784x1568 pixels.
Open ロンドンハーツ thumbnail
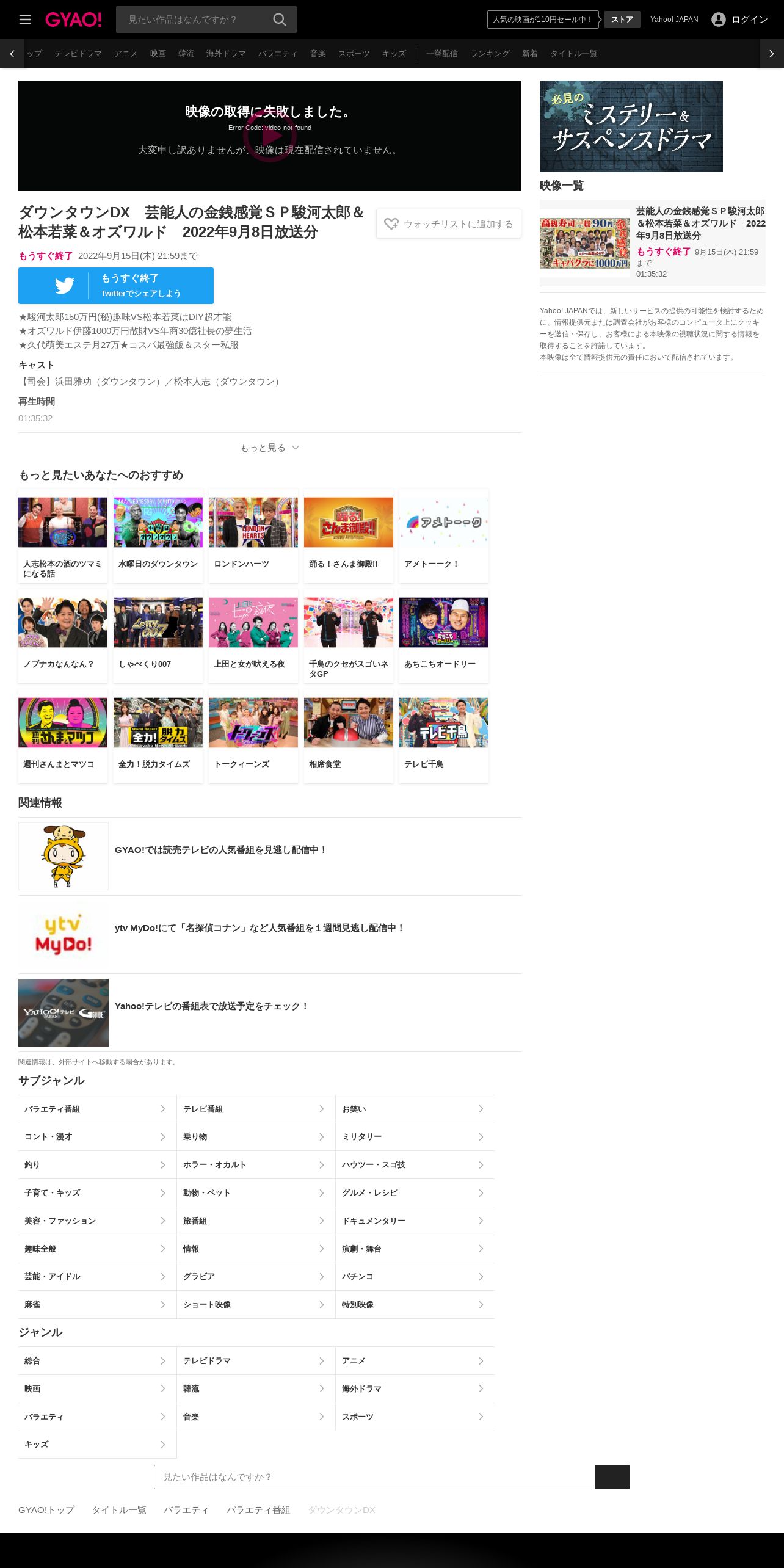click(x=253, y=522)
